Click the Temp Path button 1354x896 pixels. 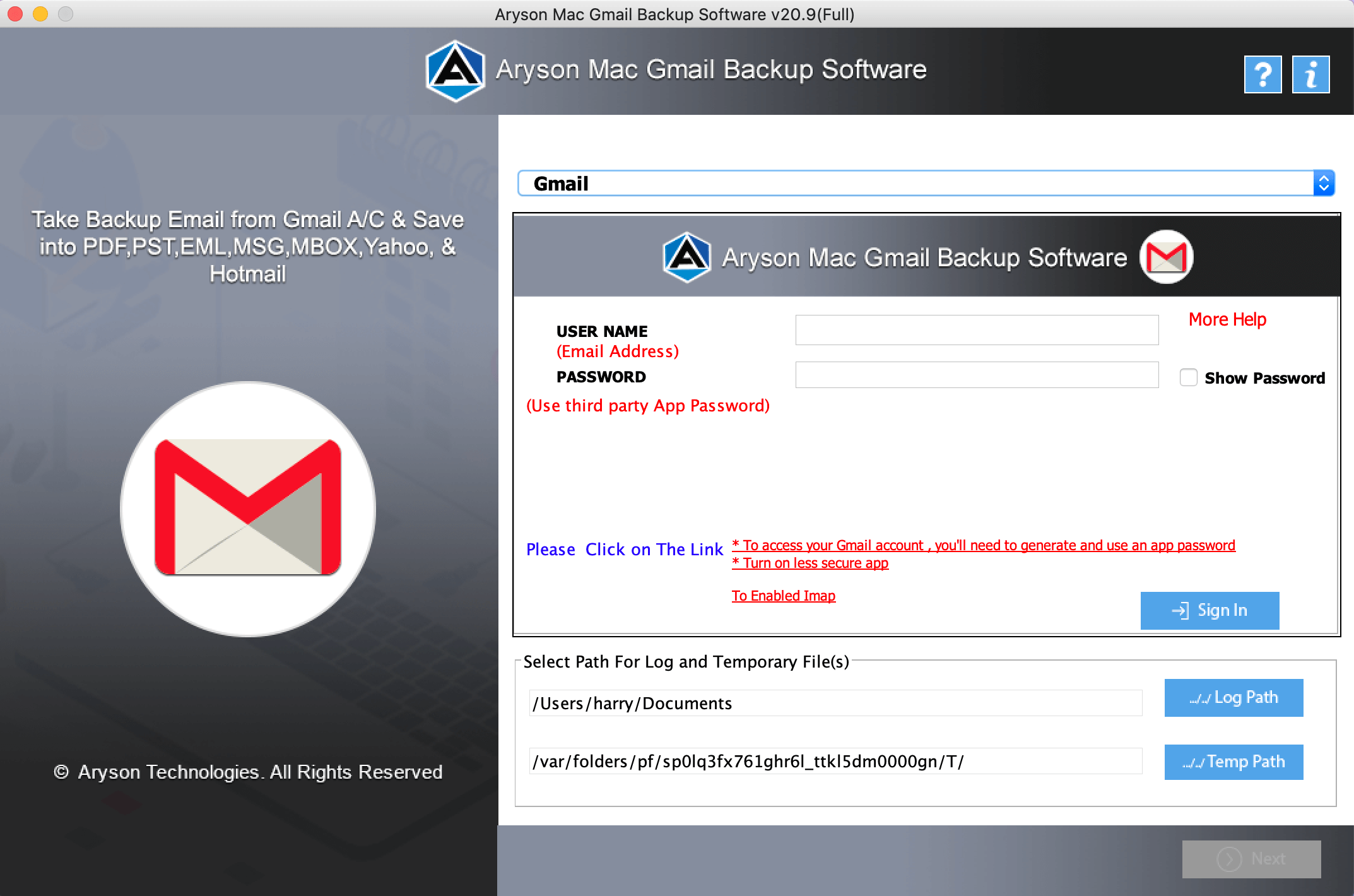coord(1233,762)
